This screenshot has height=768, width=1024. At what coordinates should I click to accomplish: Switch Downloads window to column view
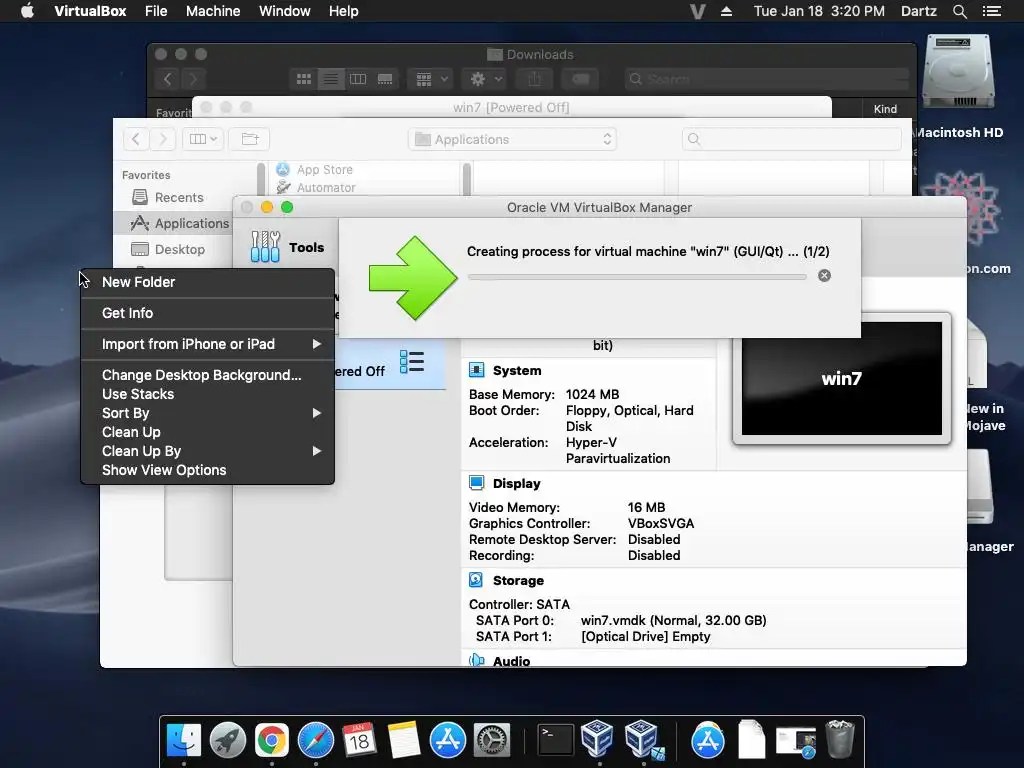(358, 79)
